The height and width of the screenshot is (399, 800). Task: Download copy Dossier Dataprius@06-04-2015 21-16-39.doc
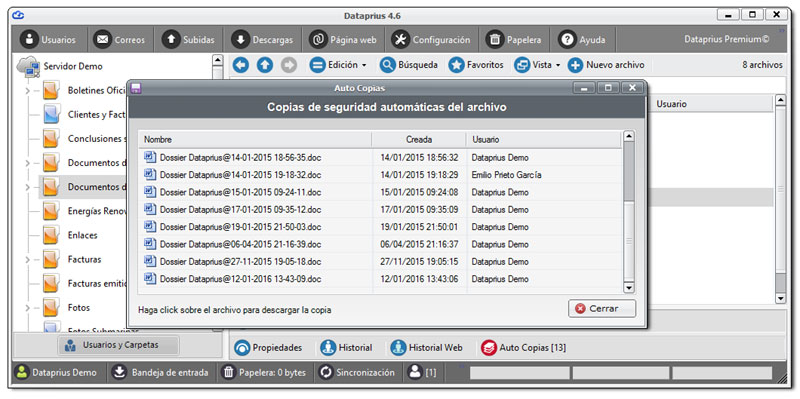(240, 244)
